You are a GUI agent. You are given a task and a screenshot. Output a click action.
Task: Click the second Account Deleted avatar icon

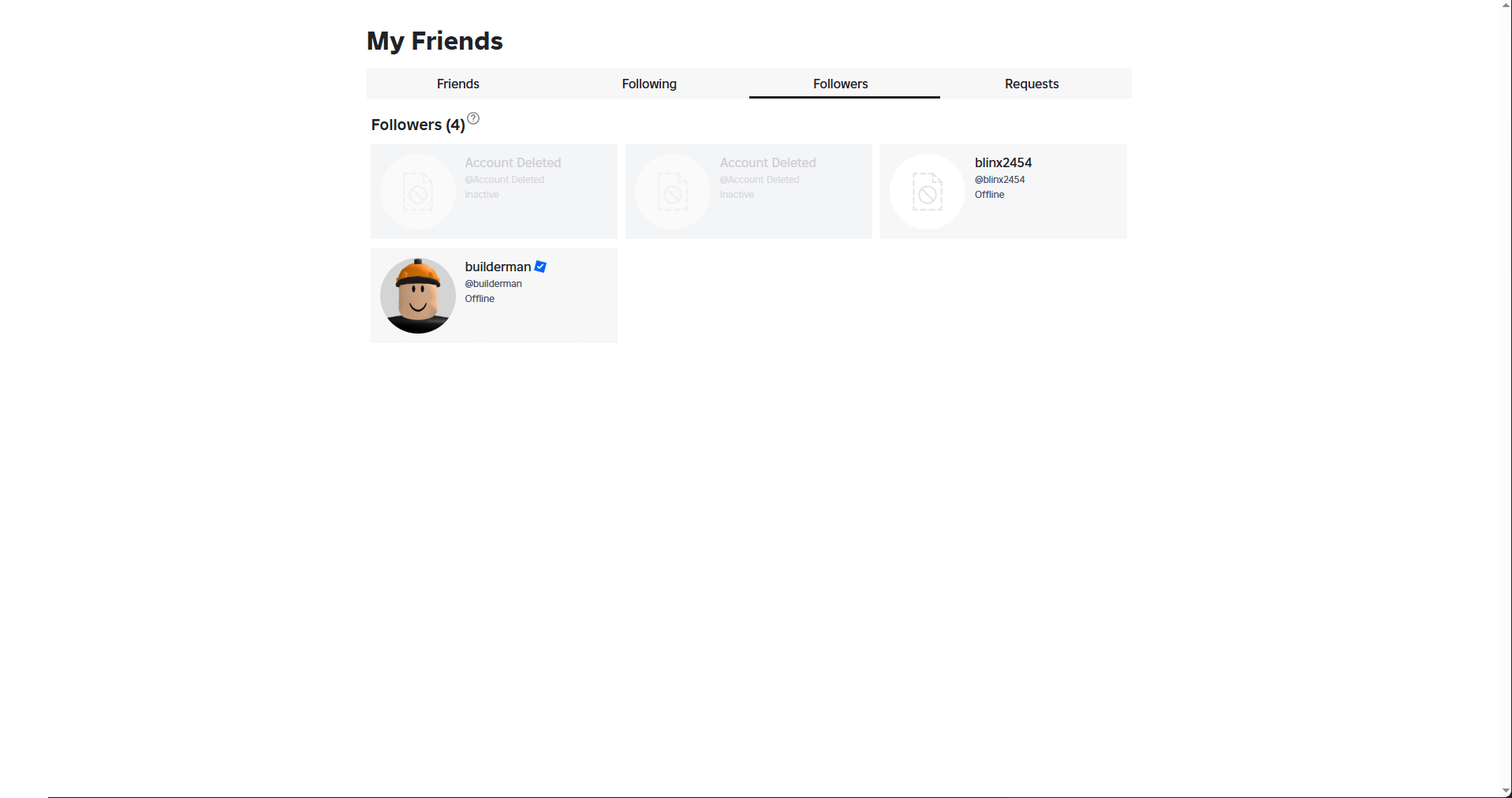(673, 192)
